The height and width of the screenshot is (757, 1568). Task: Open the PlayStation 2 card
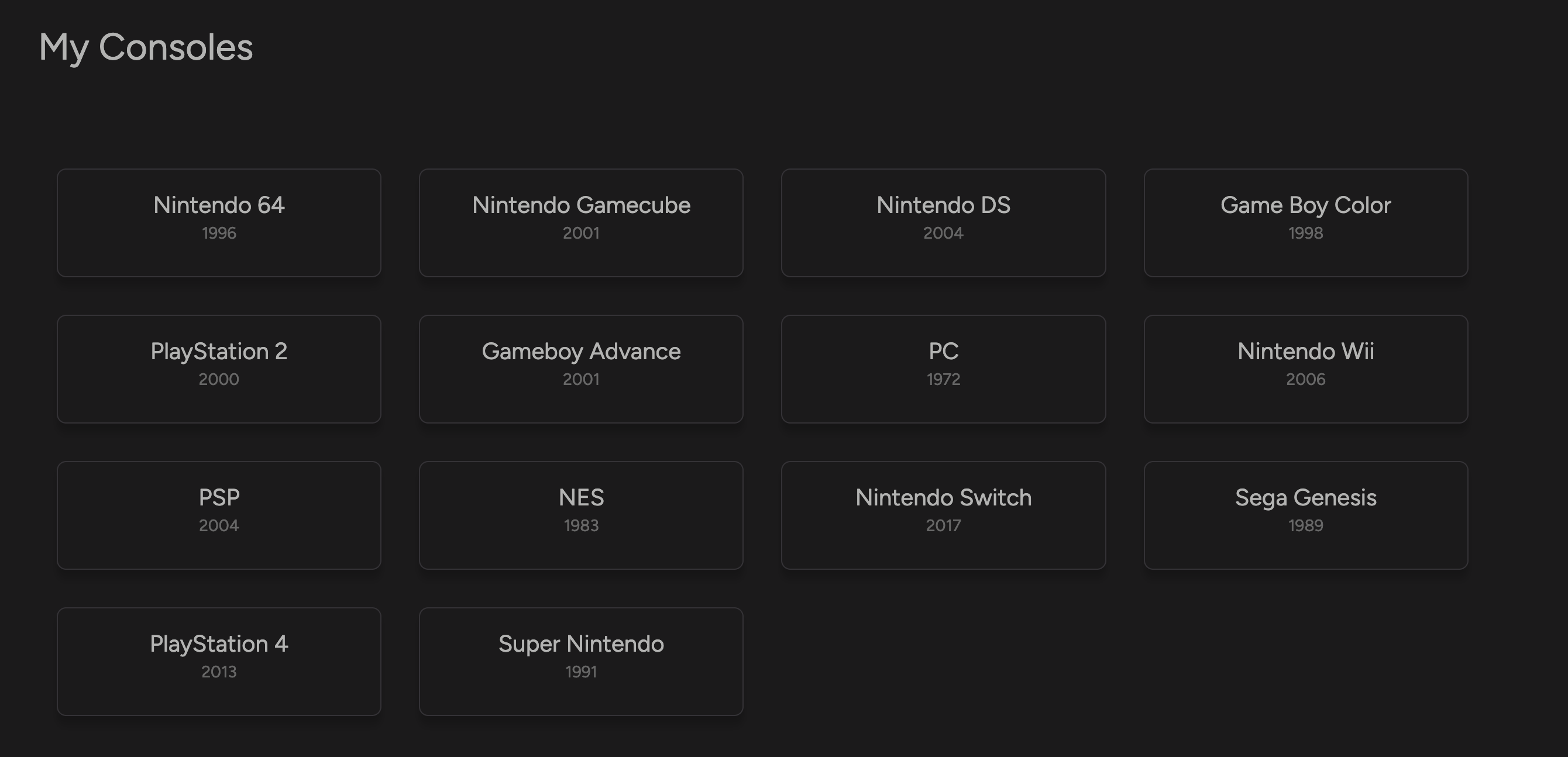point(219,369)
